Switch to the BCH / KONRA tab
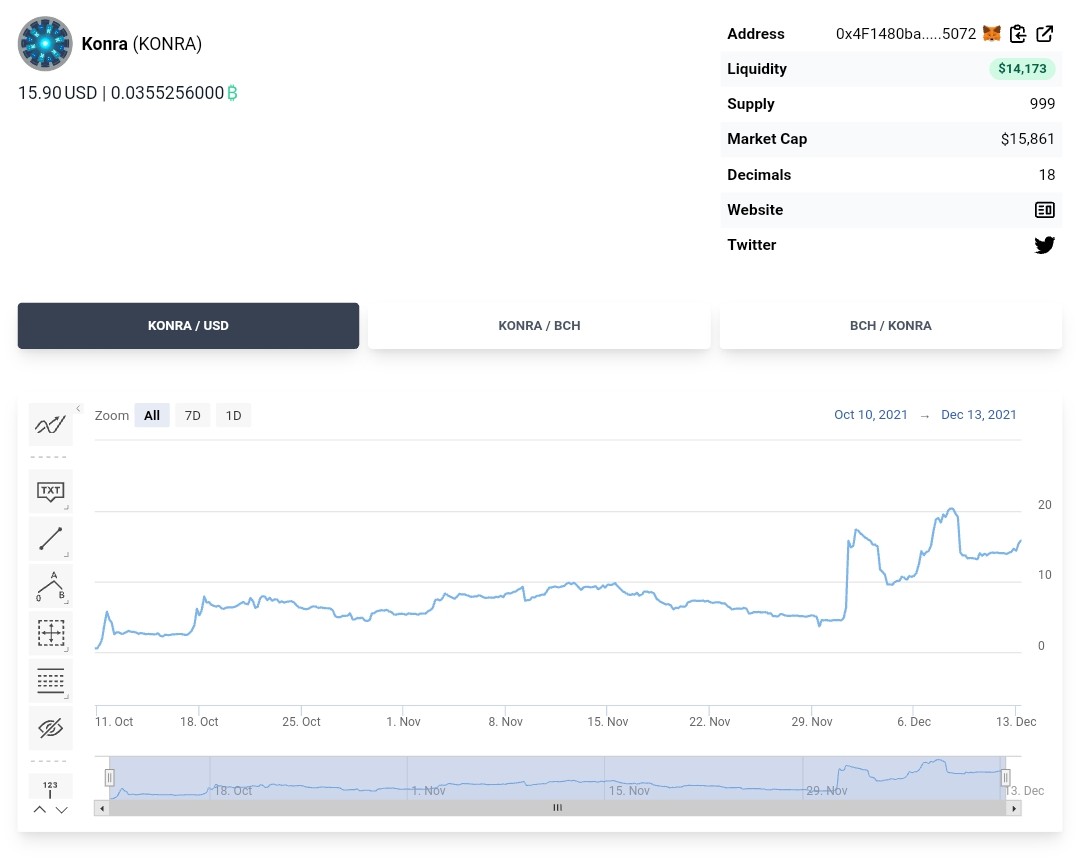Image resolution: width=1080 pixels, height=866 pixels. (x=891, y=326)
